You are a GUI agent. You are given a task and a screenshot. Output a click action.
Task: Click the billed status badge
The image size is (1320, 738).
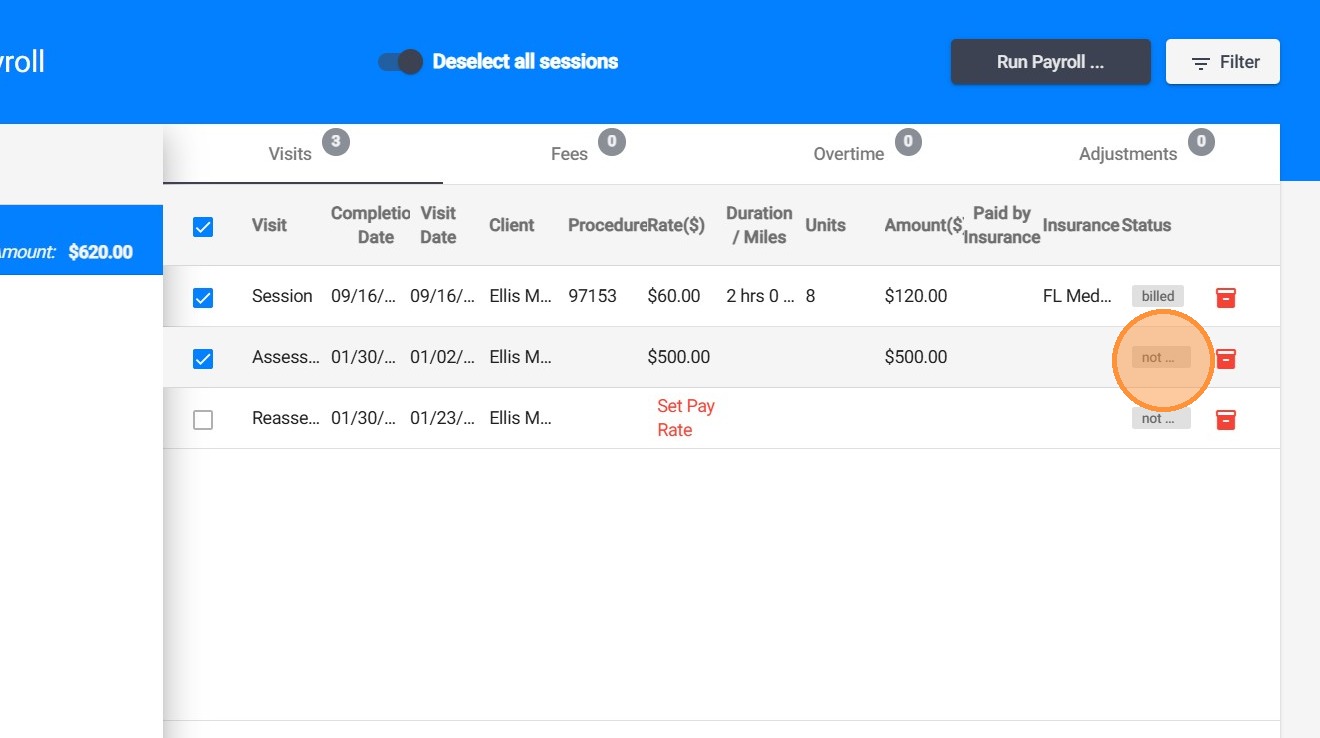pos(1158,296)
